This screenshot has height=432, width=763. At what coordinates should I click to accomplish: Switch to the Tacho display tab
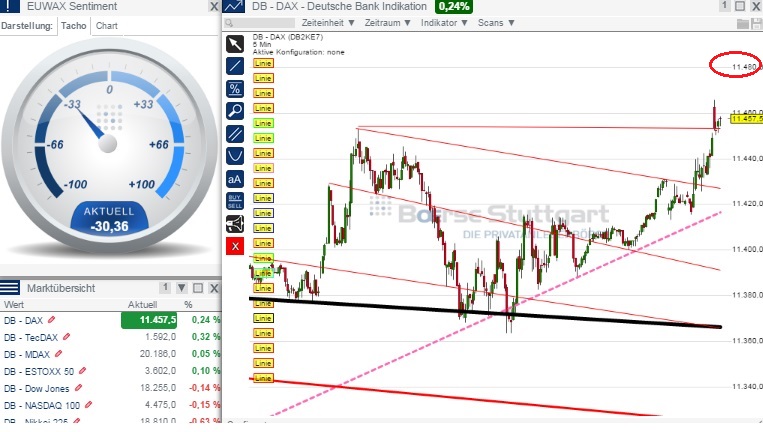pos(73,26)
